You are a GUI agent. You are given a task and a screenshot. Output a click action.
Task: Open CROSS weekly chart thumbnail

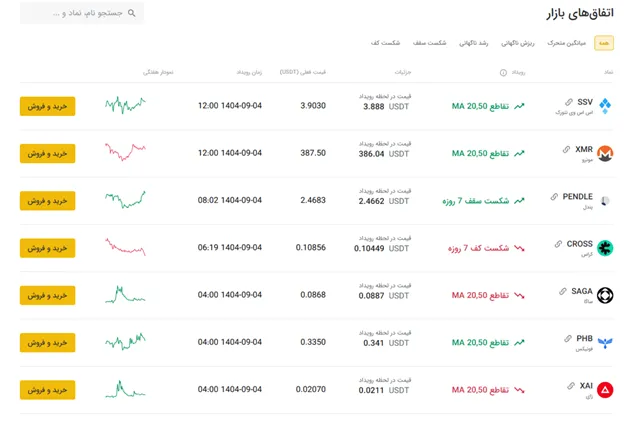pyautogui.click(x=125, y=247)
